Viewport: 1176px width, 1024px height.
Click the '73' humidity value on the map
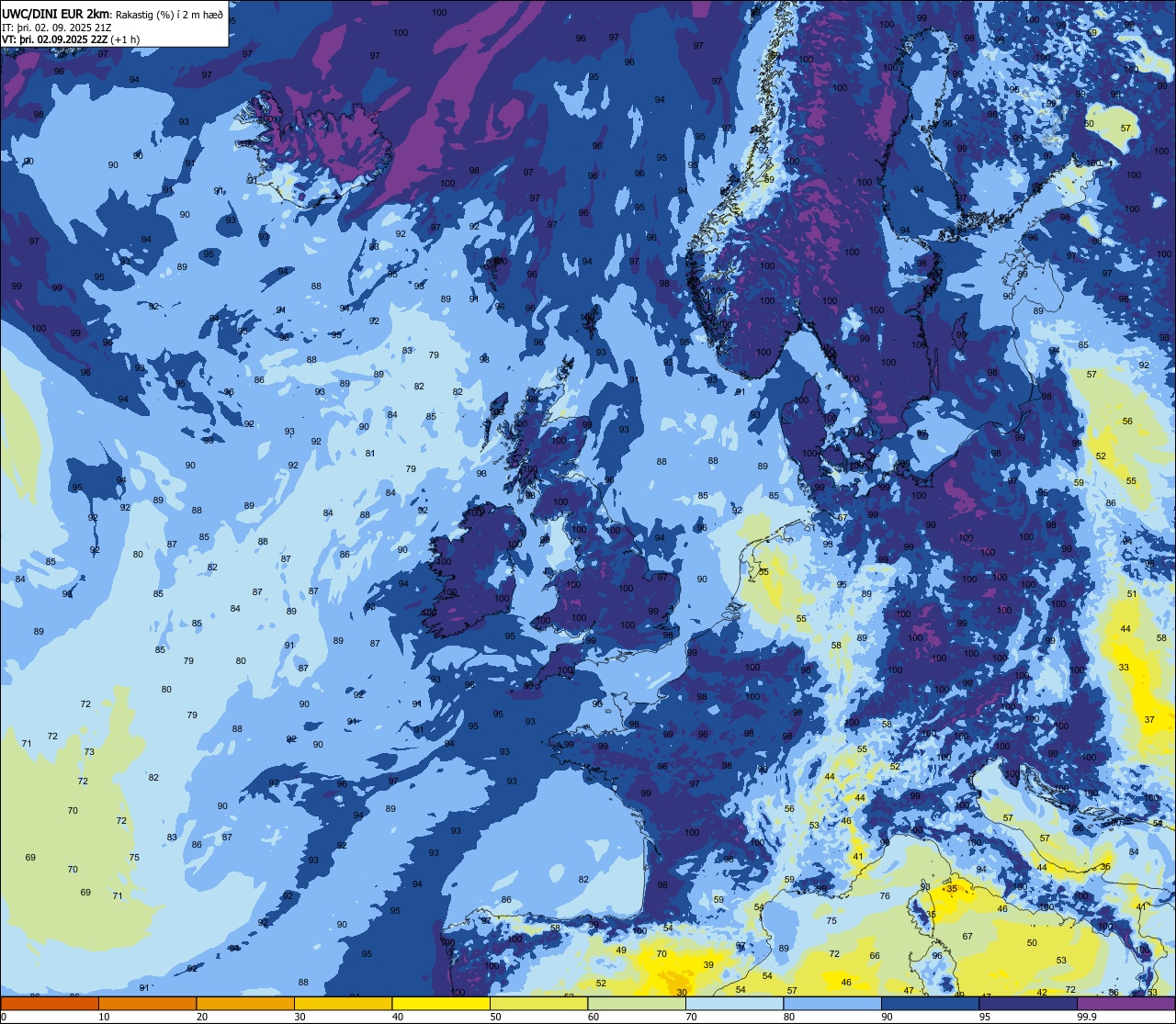tap(89, 752)
